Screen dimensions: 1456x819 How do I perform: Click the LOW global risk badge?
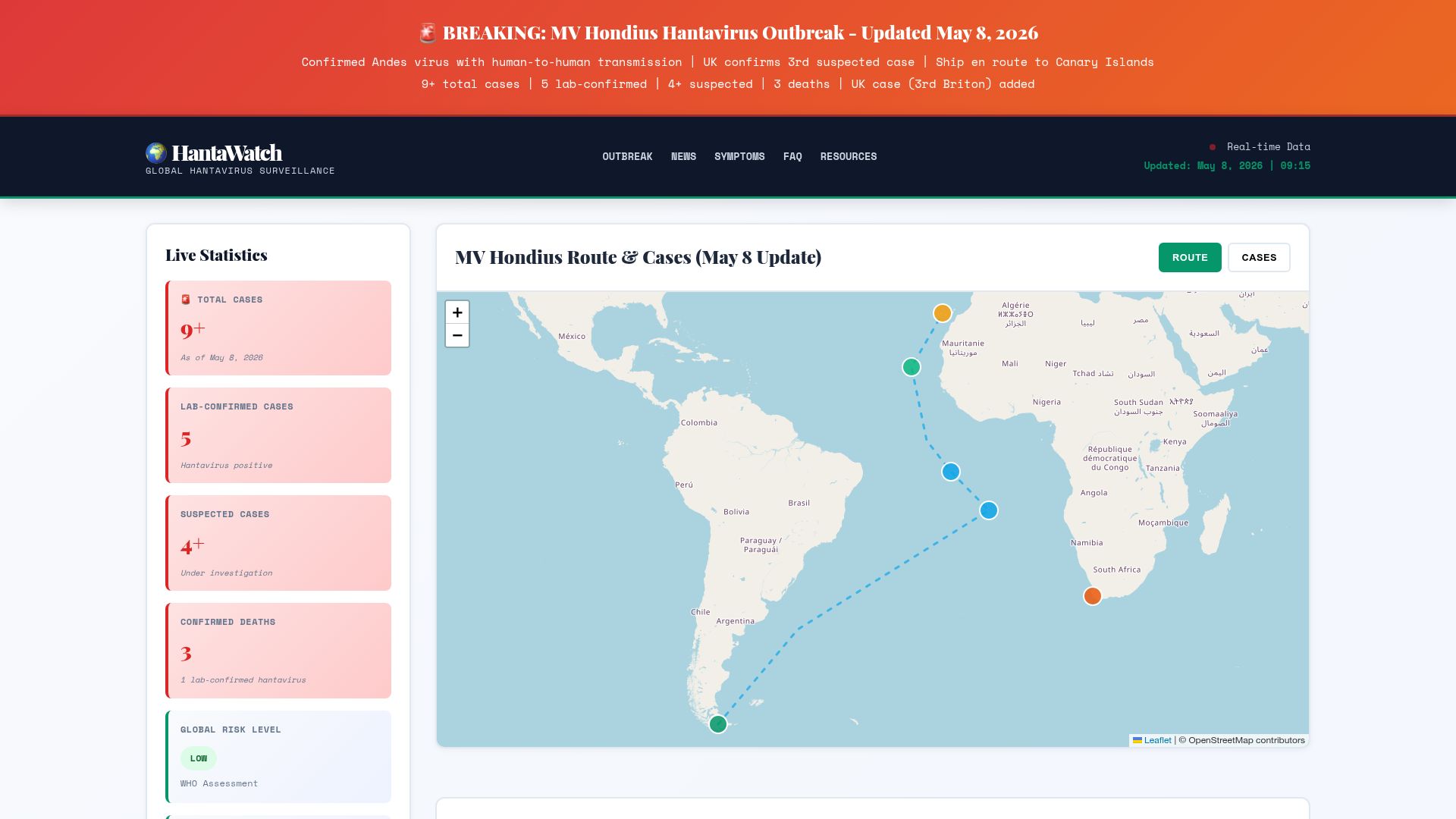pos(199,758)
